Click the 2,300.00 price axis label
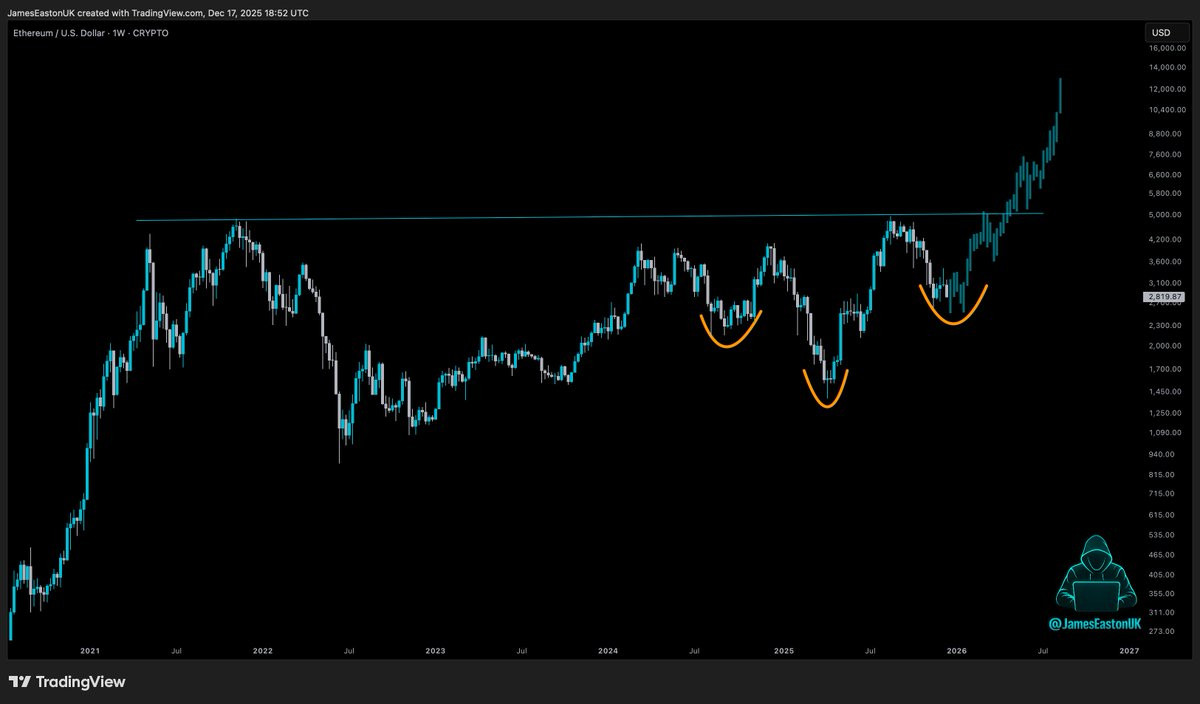The height and width of the screenshot is (704, 1200). click(1166, 326)
